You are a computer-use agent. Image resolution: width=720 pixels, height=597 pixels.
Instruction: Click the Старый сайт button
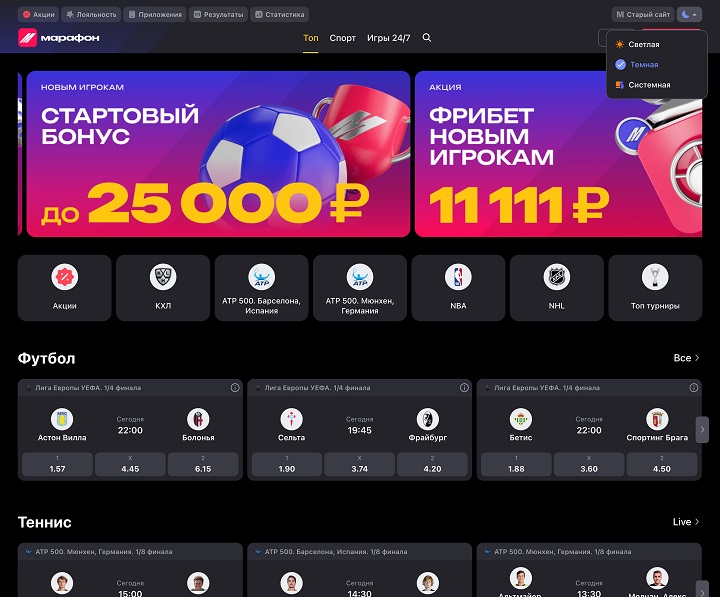(643, 15)
